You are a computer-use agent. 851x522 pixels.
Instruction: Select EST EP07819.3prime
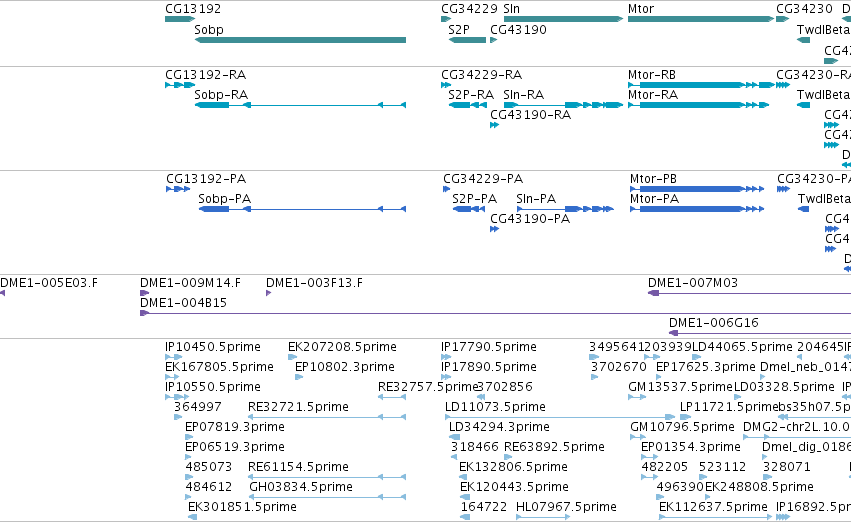(x=235, y=428)
